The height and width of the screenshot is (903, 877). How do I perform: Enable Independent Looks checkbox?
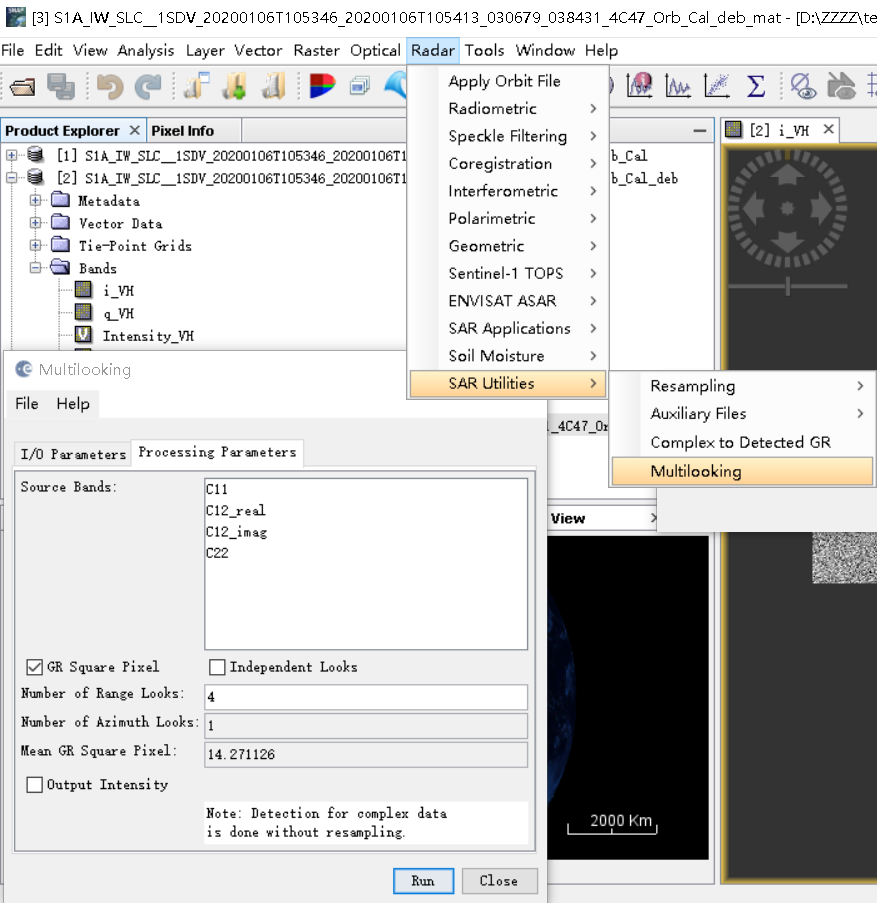click(x=217, y=667)
